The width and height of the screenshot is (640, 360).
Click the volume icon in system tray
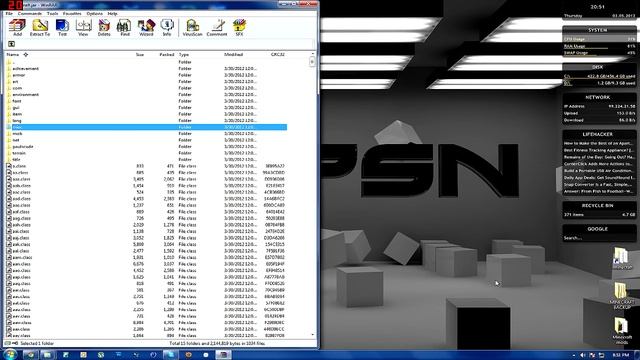(582, 355)
